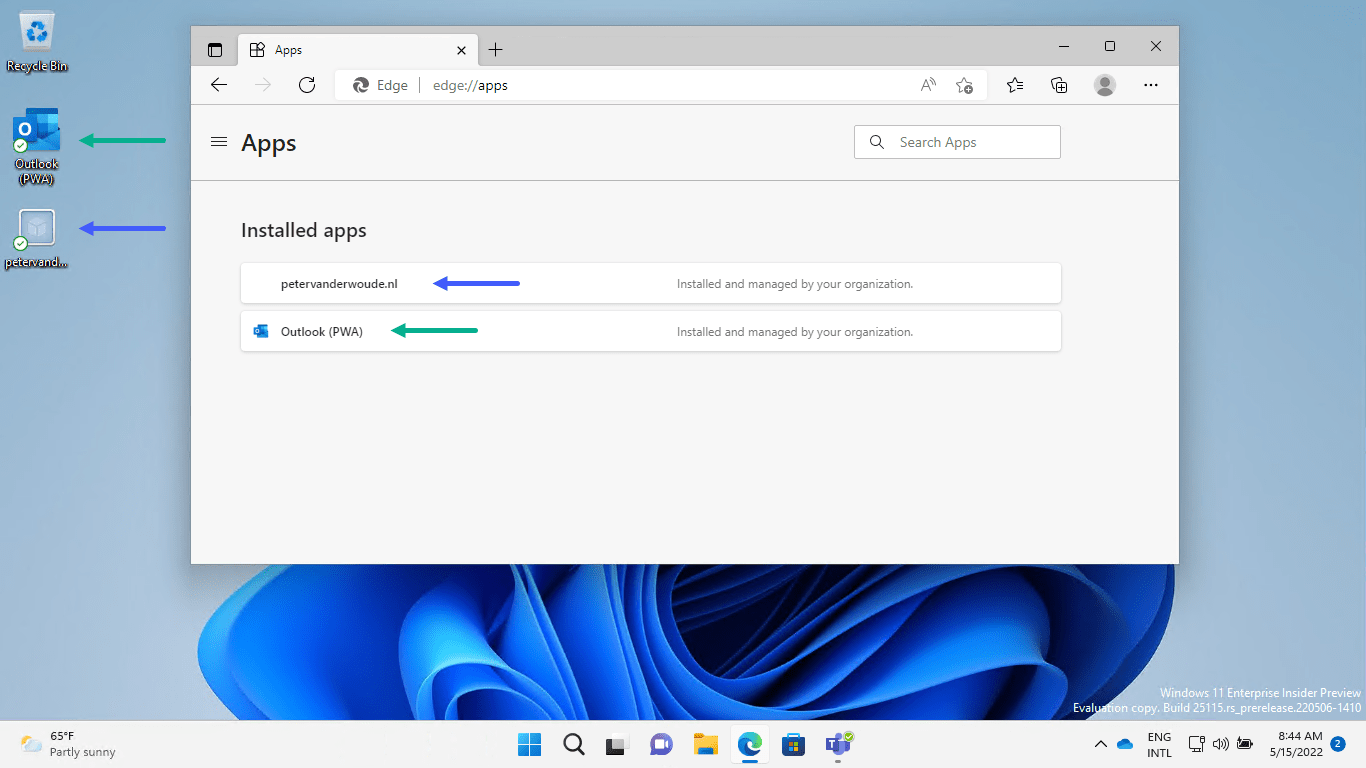
Task: Open the Edge settings menu (three dots)
Action: (1151, 85)
